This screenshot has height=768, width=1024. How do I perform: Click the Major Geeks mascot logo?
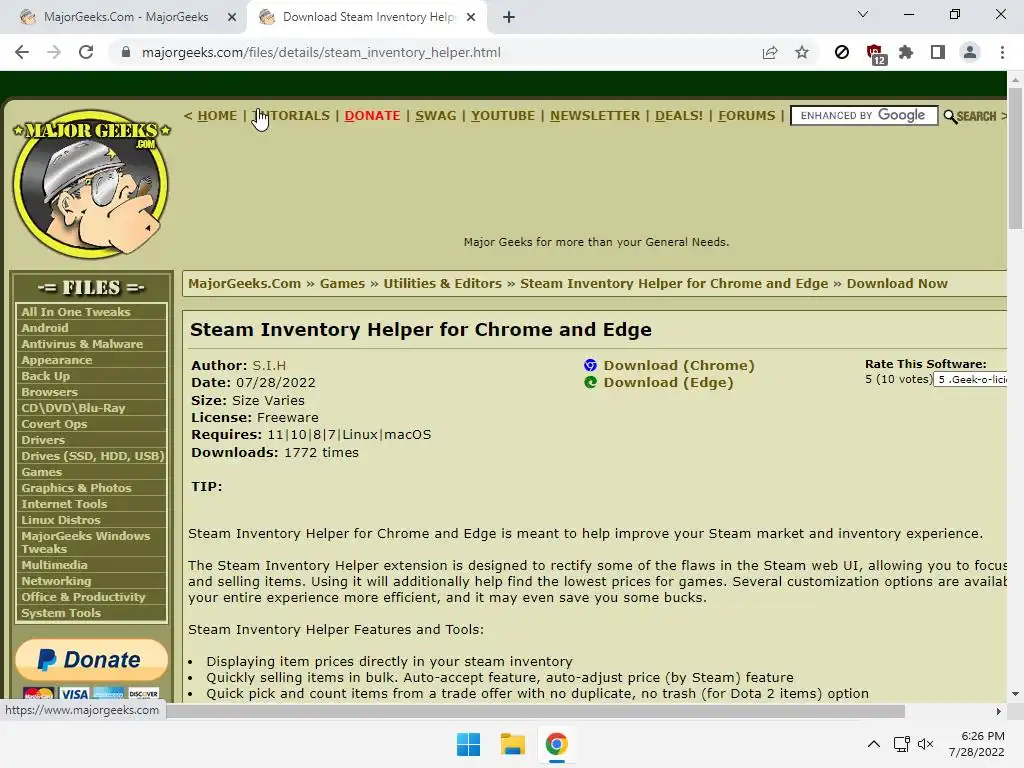(x=91, y=184)
